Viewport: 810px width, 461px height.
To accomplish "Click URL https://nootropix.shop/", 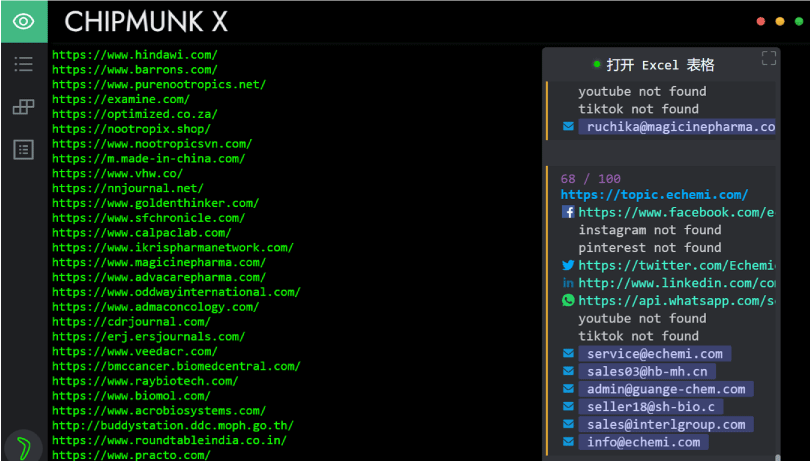I will pyautogui.click(x=131, y=129).
